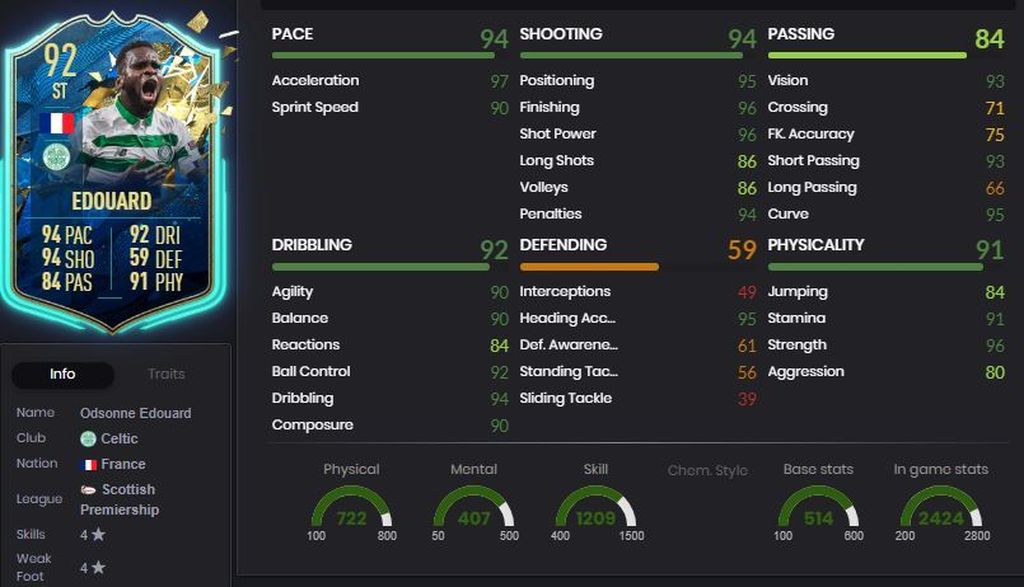
Task: Click the Weak Foot star icon
Action: 98,567
